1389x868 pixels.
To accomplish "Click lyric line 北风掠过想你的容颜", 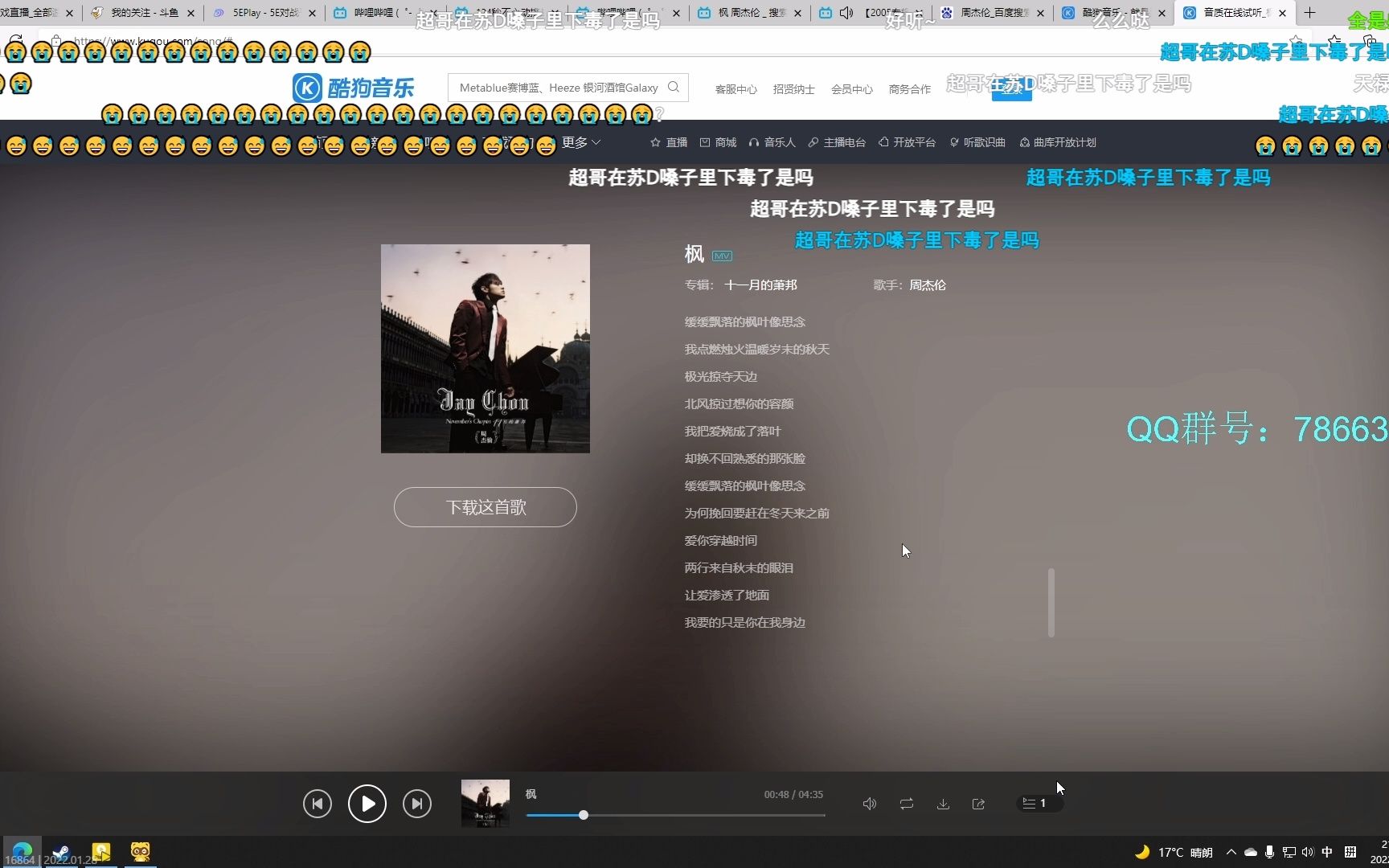I will pyautogui.click(x=740, y=403).
